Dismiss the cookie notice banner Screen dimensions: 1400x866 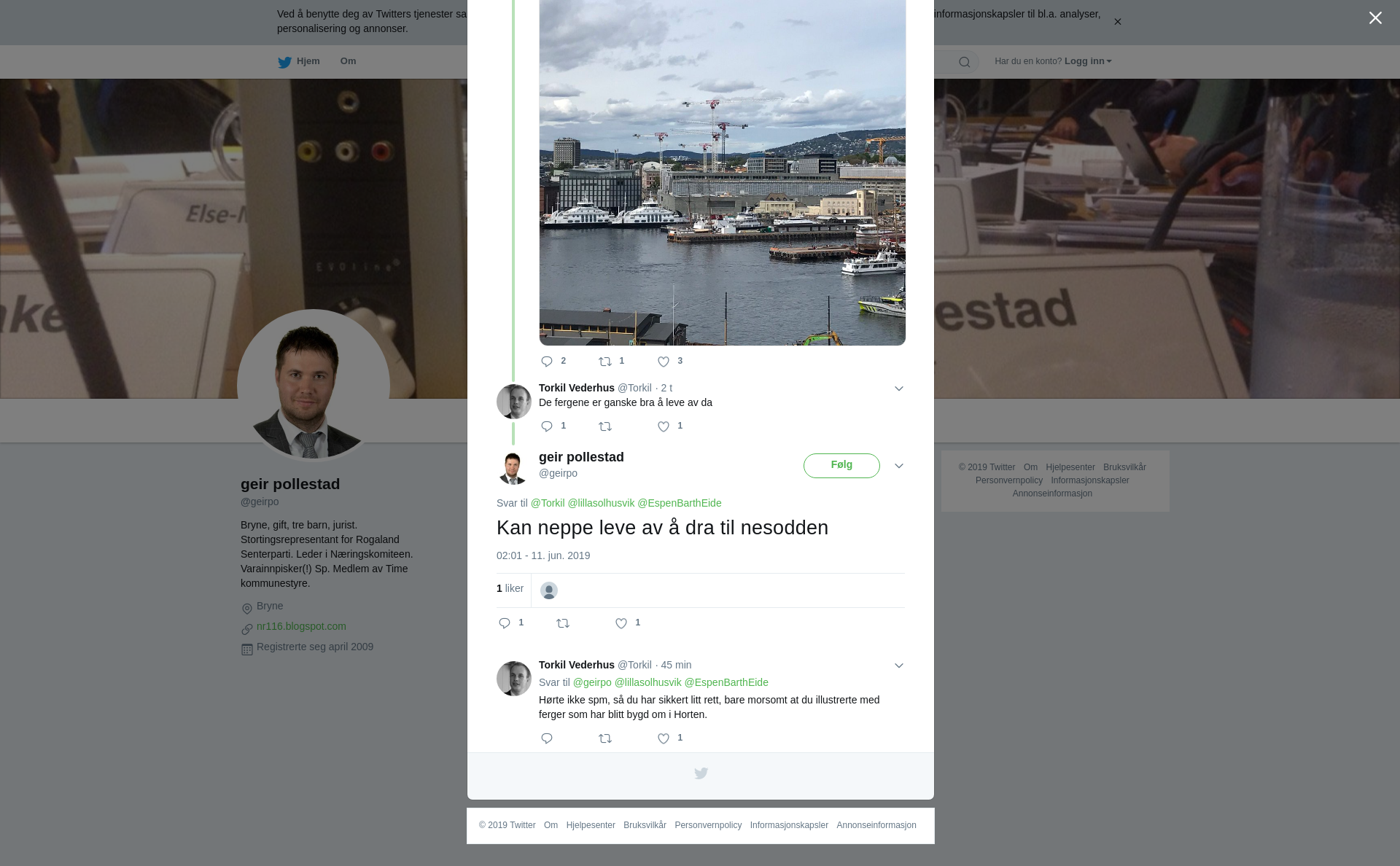click(1117, 22)
